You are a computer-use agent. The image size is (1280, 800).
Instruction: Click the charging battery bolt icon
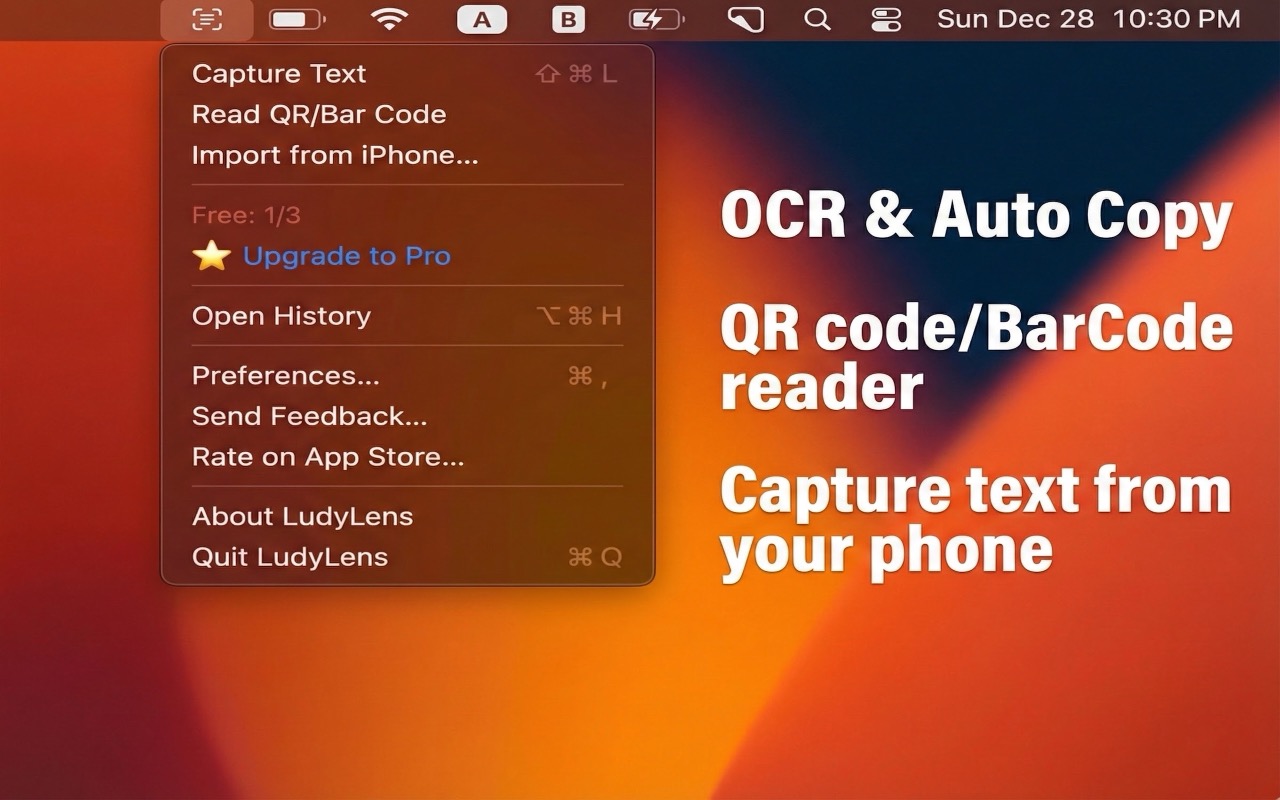(x=656, y=19)
